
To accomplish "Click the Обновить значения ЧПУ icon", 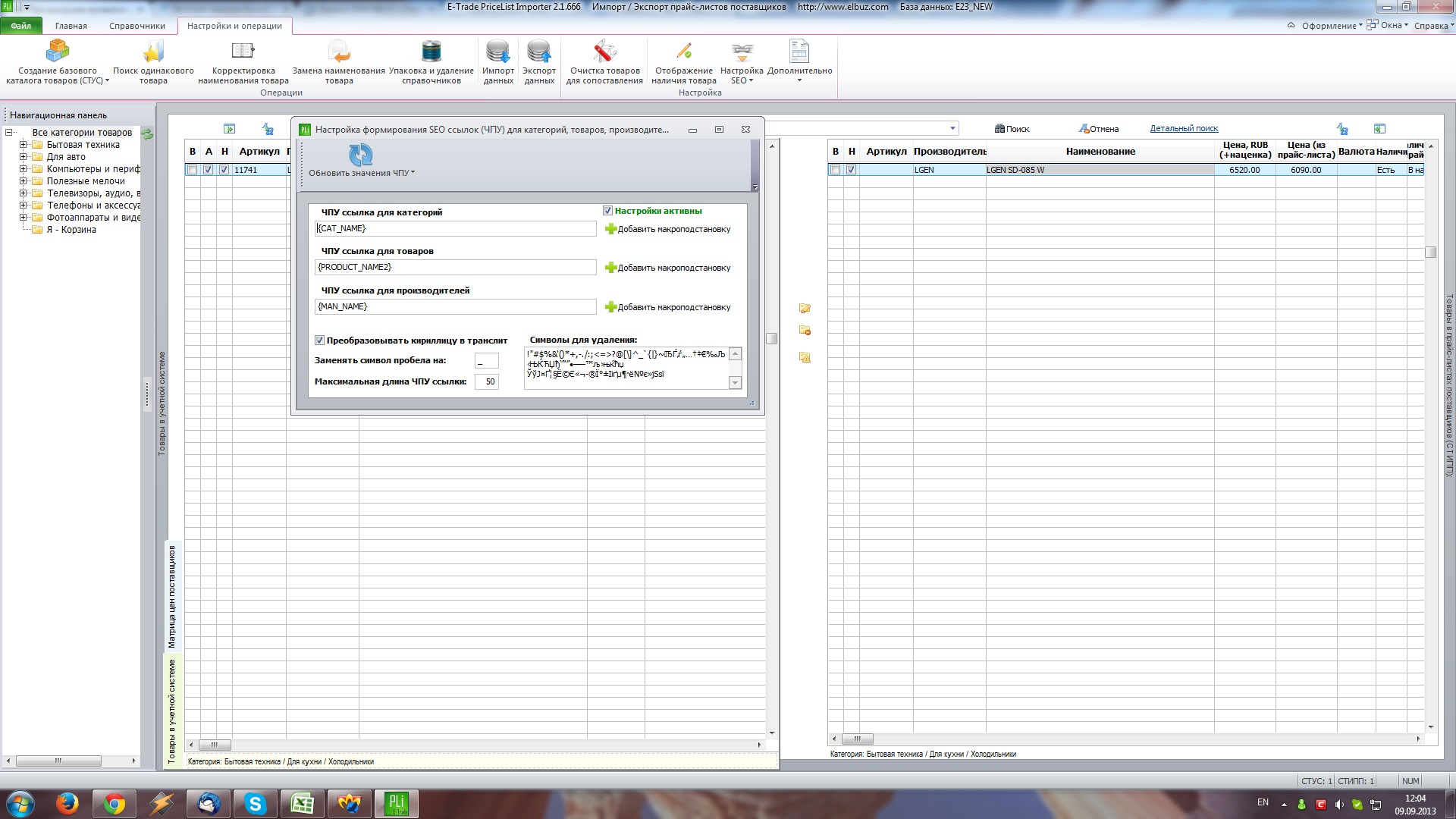I will click(x=361, y=155).
